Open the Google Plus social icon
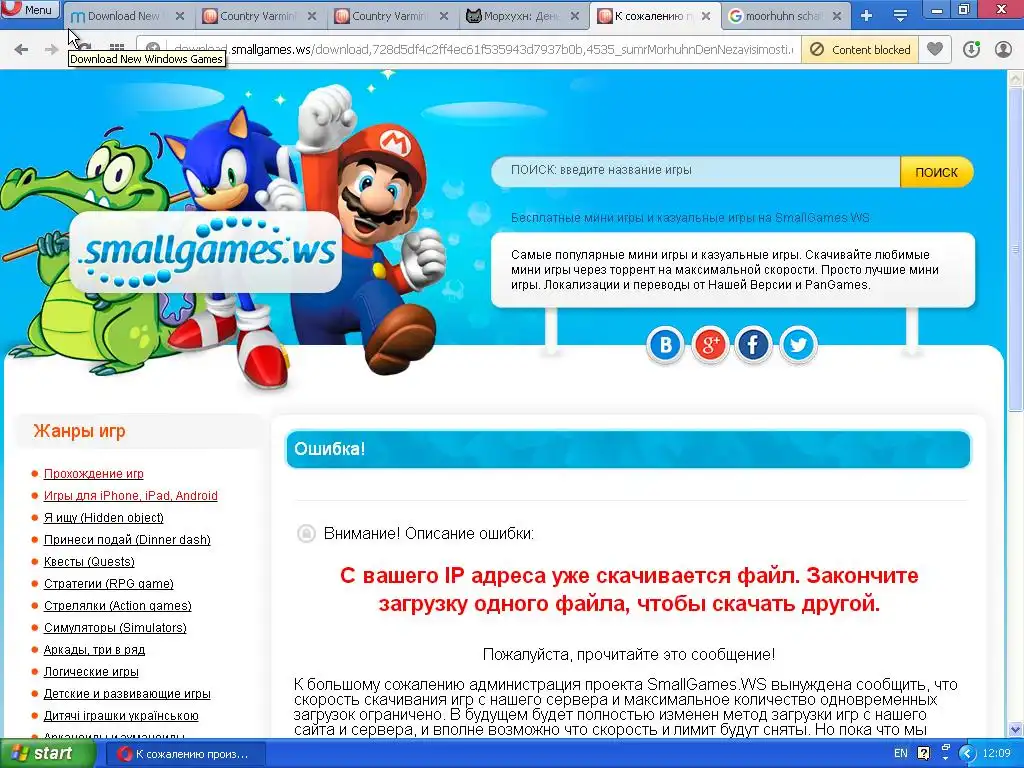The image size is (1024, 768). (x=710, y=344)
